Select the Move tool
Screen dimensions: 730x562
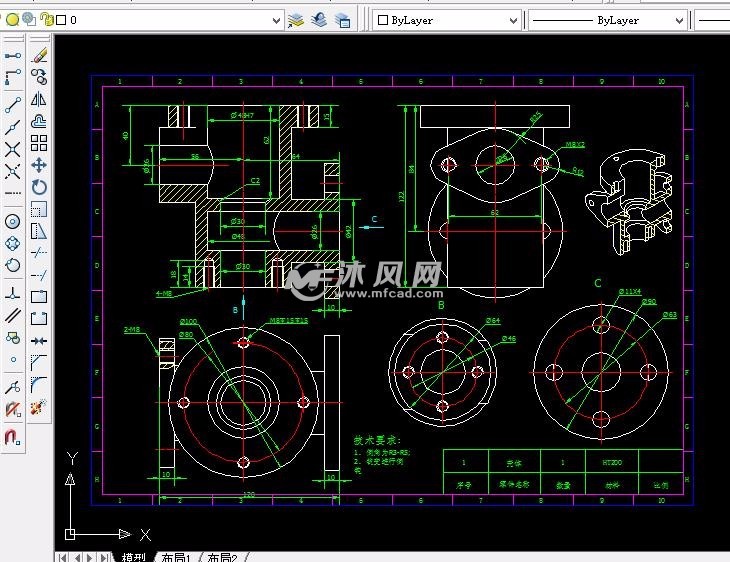[x=39, y=165]
